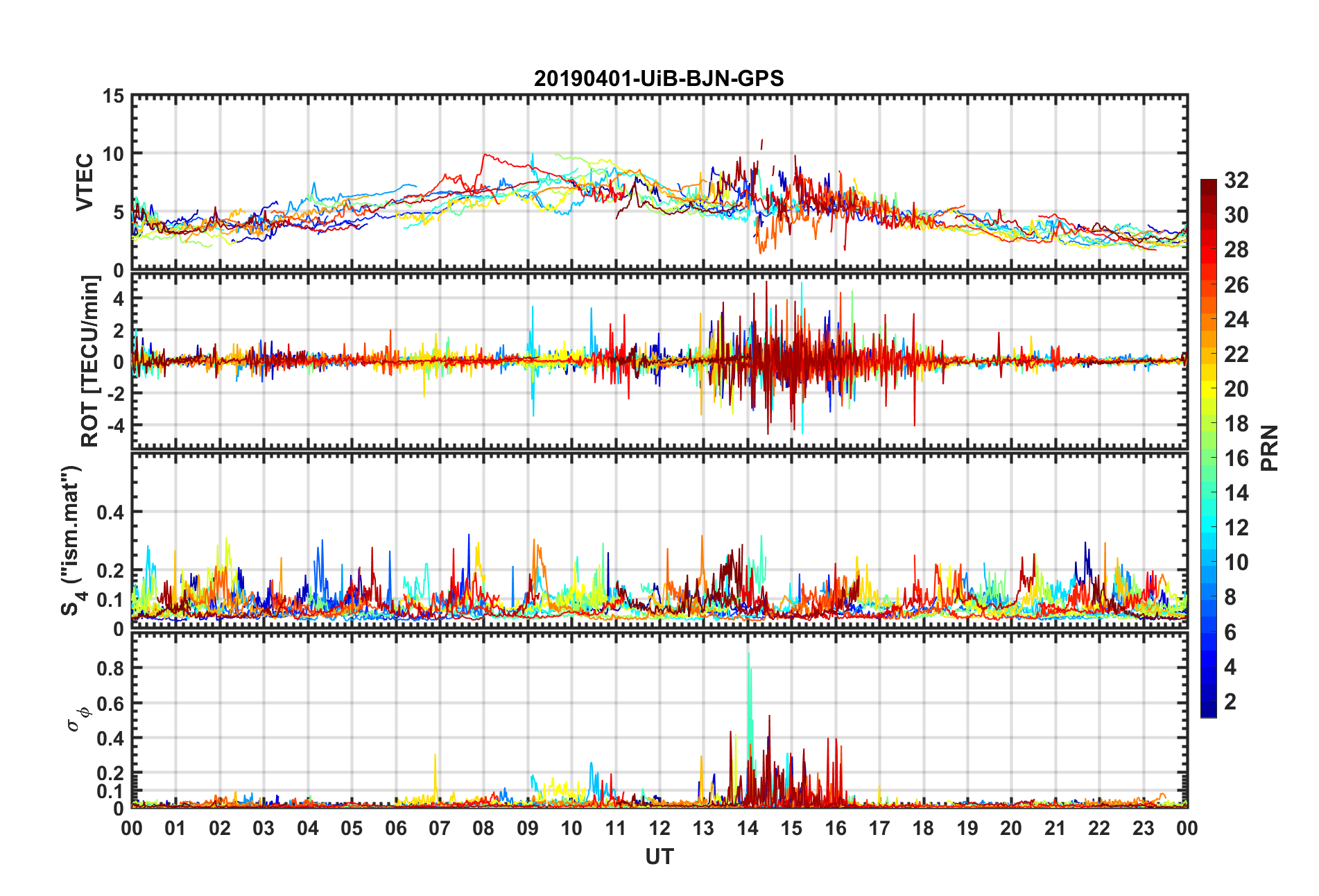Click x-axis tick label 07
The width and height of the screenshot is (1319, 896).
[440, 828]
